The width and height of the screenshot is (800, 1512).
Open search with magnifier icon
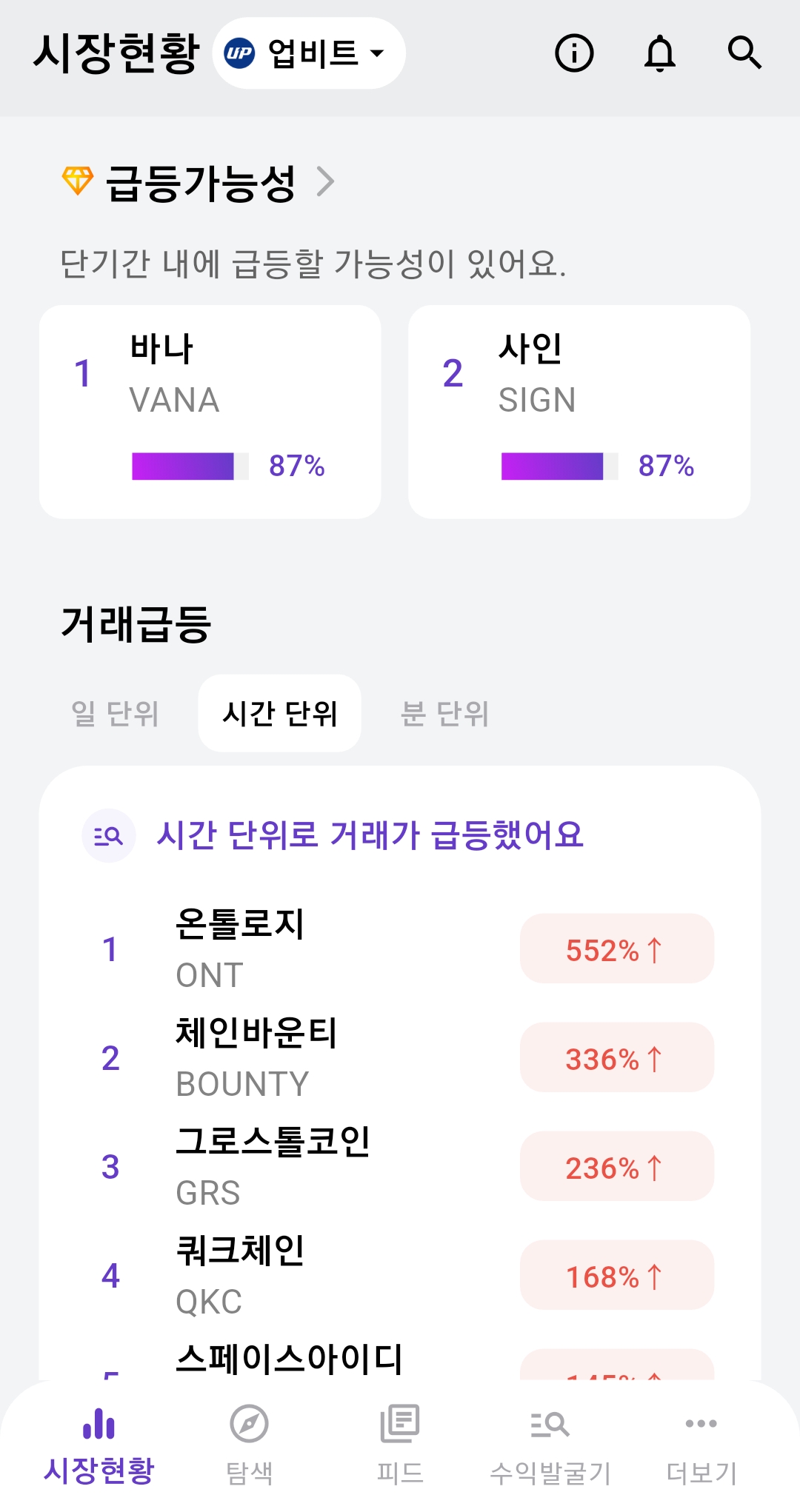744,53
